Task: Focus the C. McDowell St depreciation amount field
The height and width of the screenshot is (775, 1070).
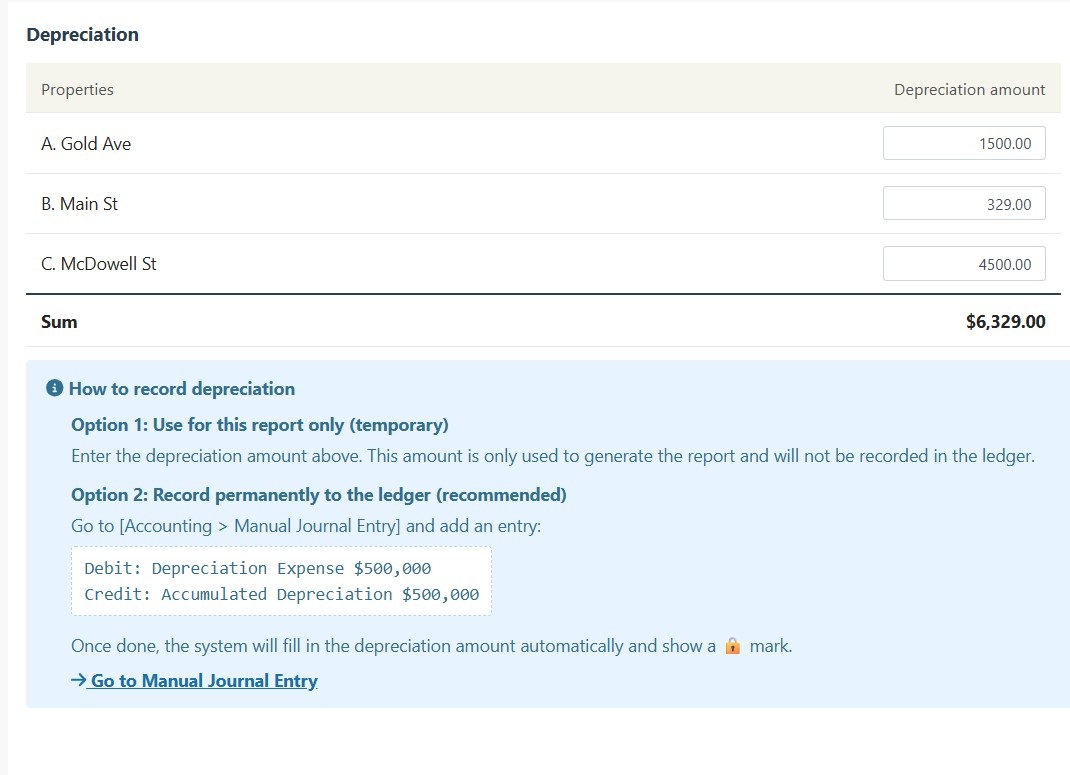Action: 964,263
